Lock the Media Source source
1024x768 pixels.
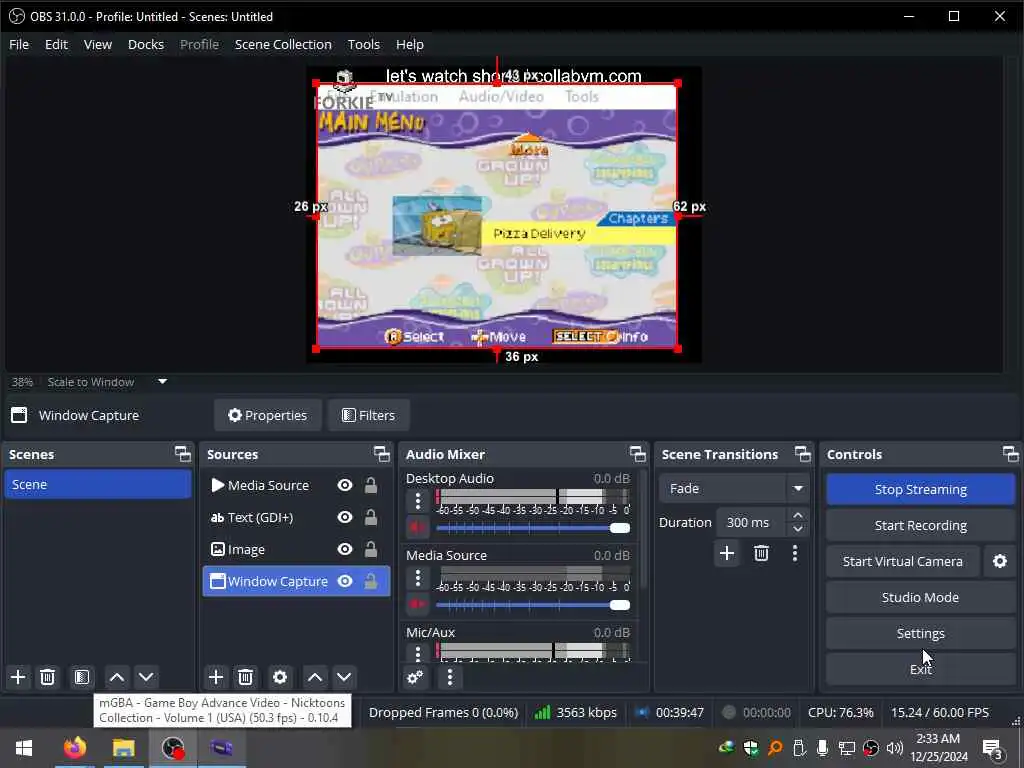371,485
